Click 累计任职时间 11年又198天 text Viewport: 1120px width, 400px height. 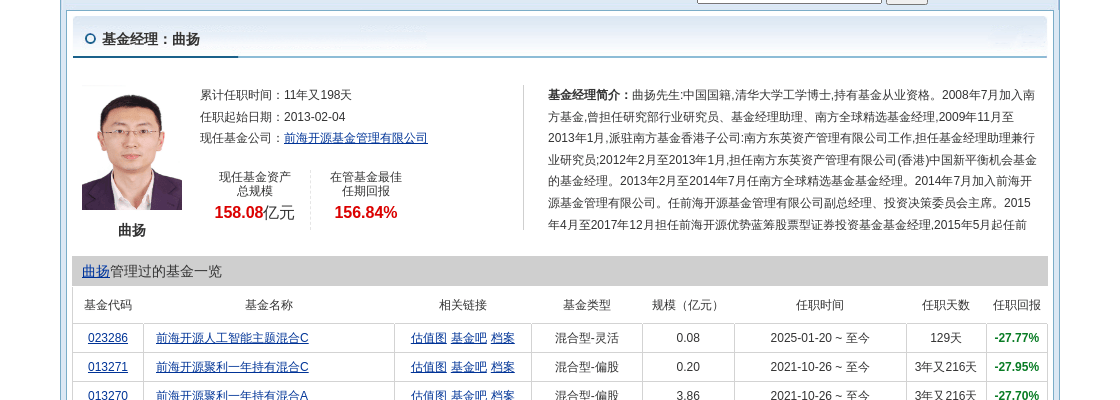(x=276, y=95)
